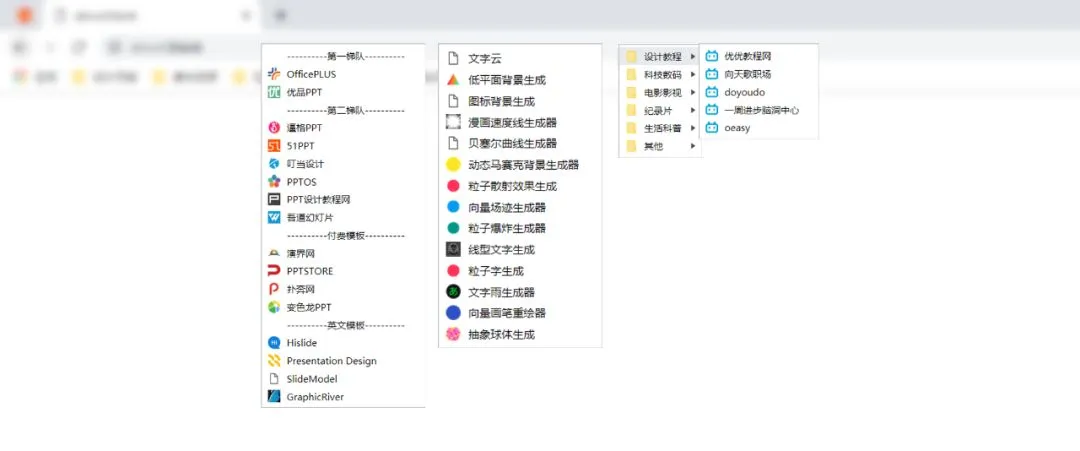Click the 51PPT orange icon

point(273,146)
